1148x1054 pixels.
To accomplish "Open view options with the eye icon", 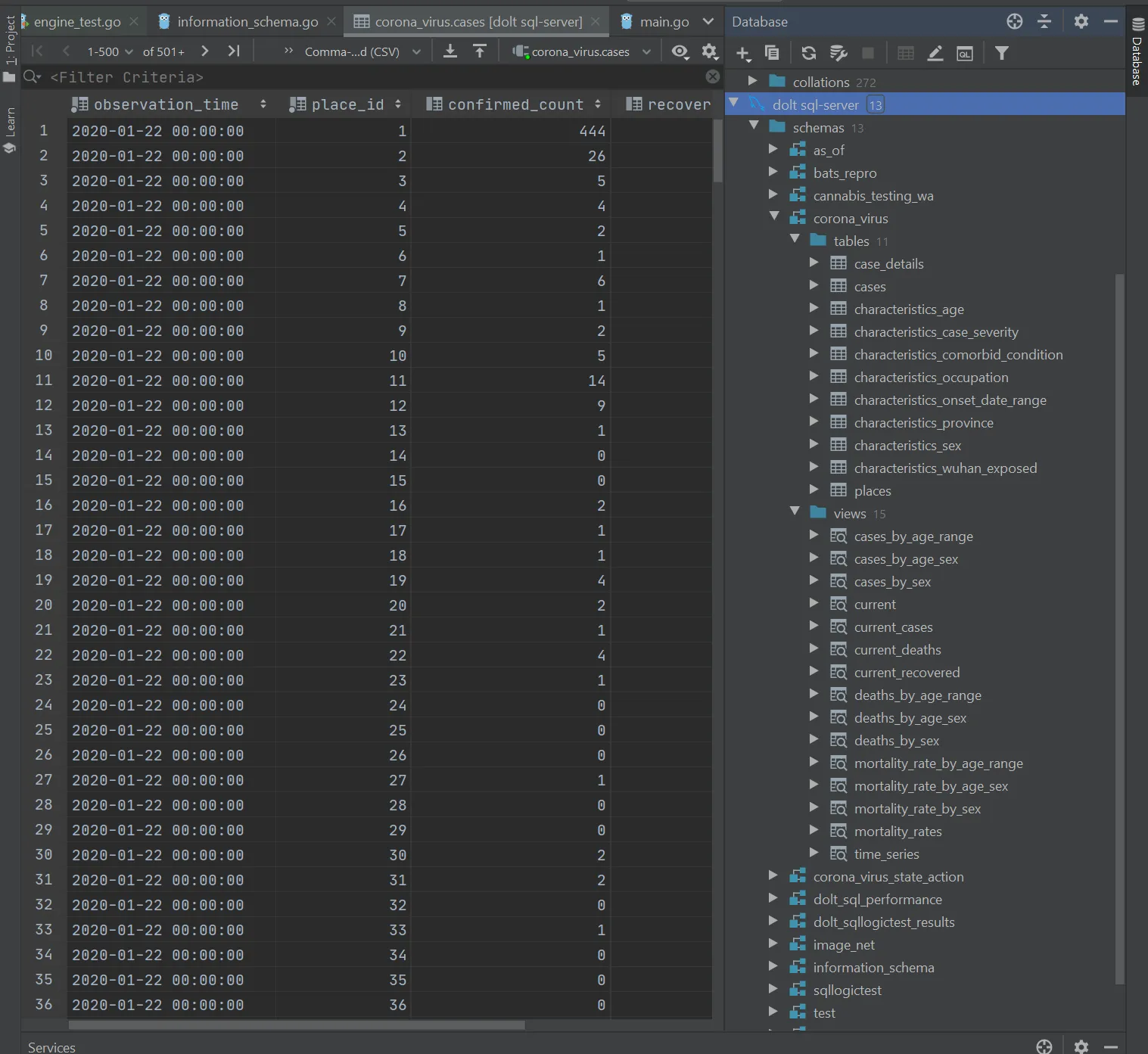I will 680,51.
